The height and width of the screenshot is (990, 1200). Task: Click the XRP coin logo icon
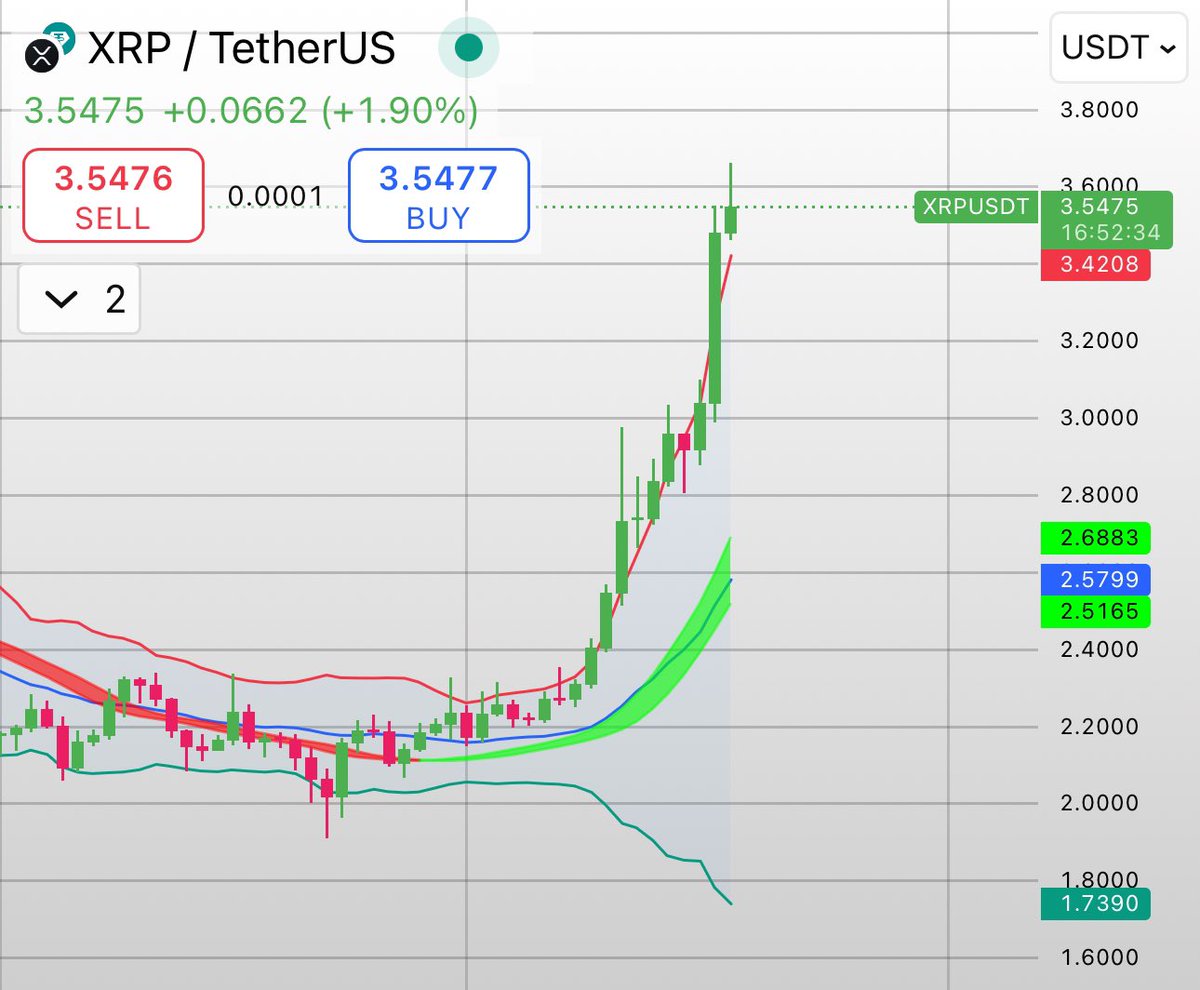click(42, 53)
